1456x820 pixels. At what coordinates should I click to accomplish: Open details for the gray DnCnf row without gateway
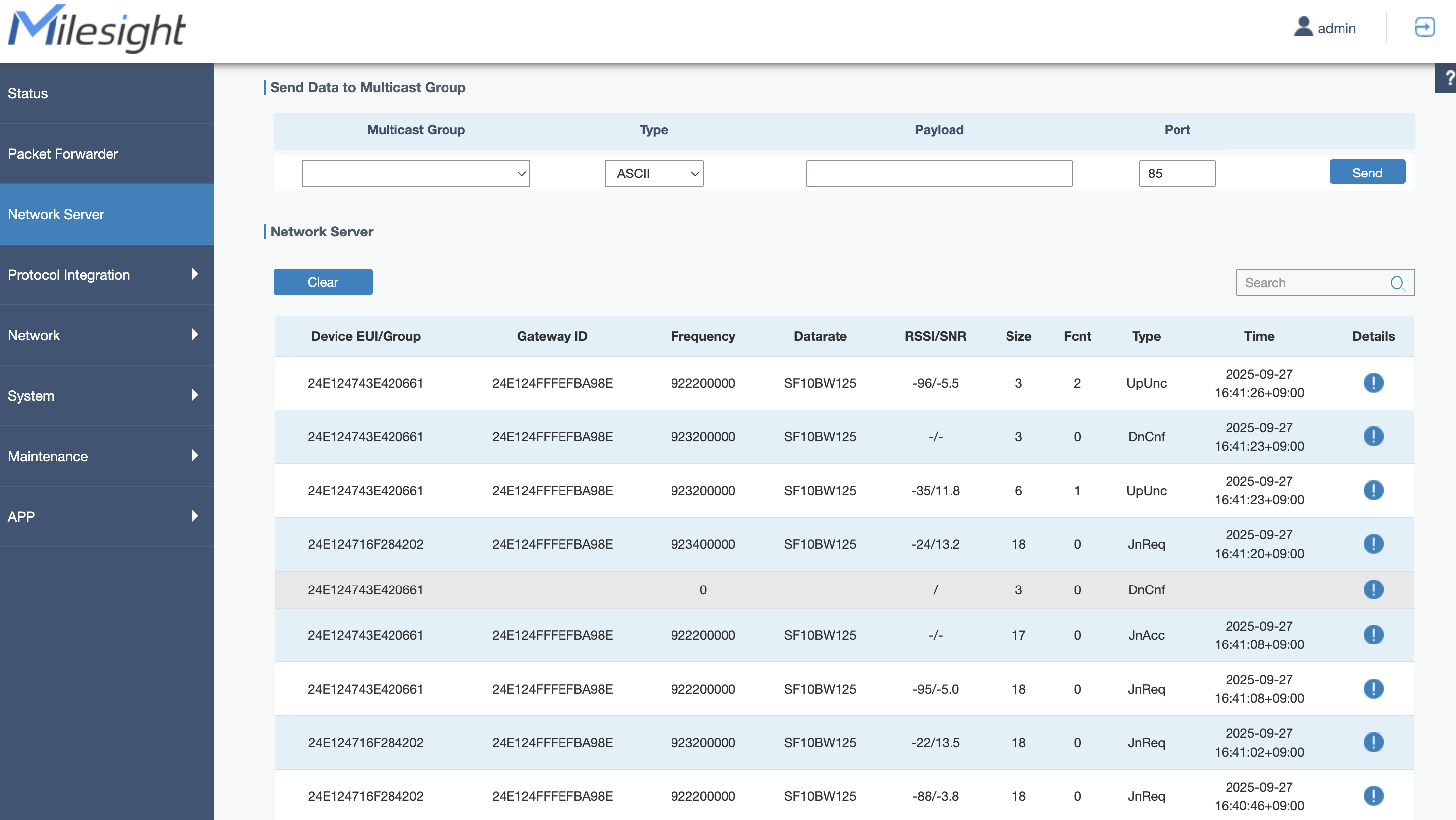[1373, 590]
